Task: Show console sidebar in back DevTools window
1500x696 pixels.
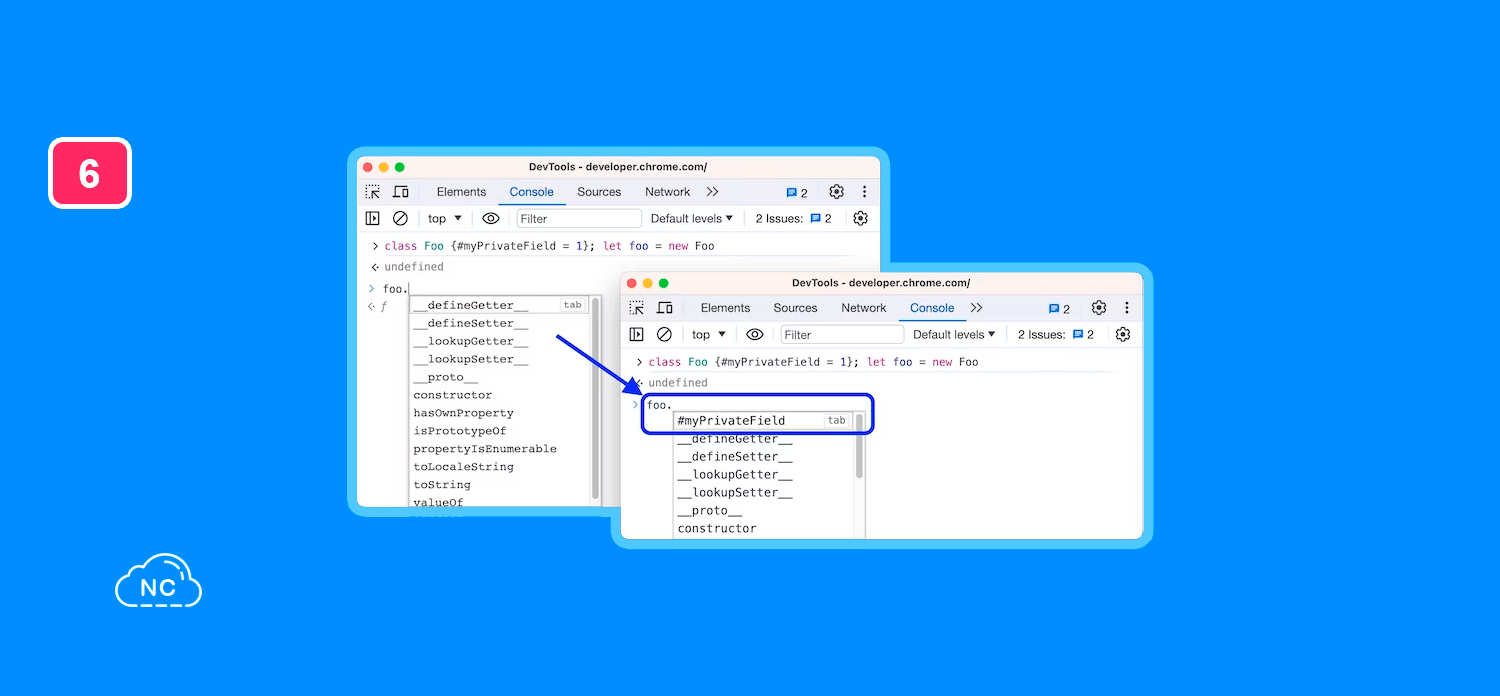Action: (372, 218)
